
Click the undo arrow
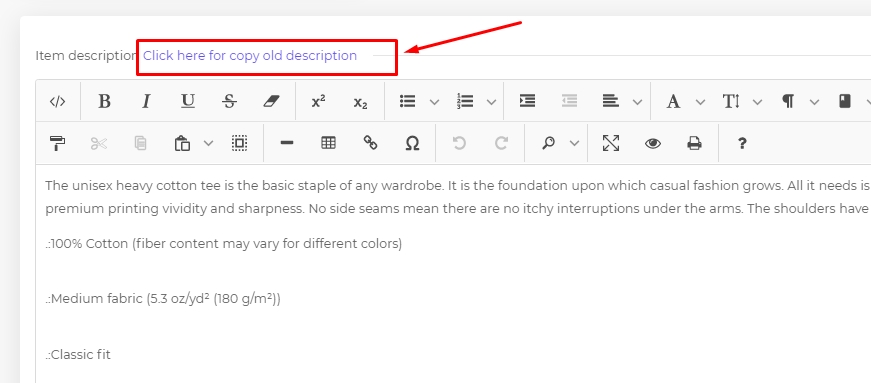tap(459, 143)
